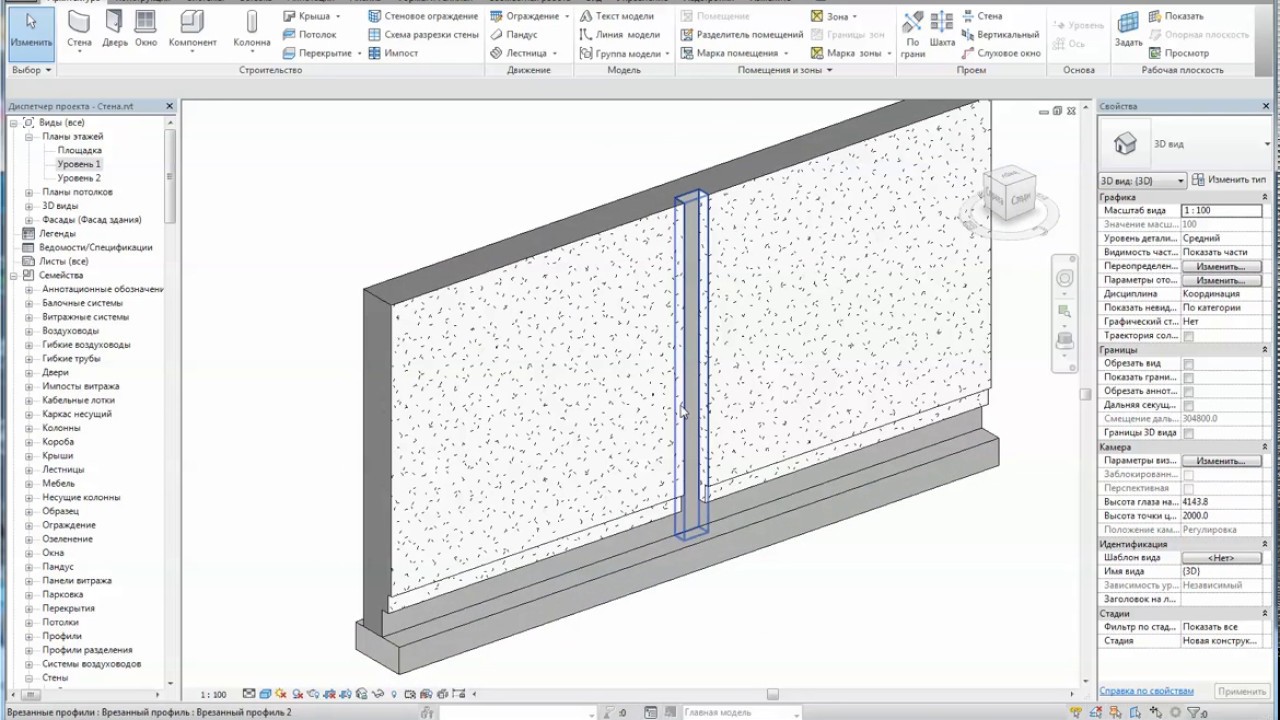Click the horizontal scrollbar under the 3D view
Screen dimensions: 1280x720
click(x=772, y=694)
